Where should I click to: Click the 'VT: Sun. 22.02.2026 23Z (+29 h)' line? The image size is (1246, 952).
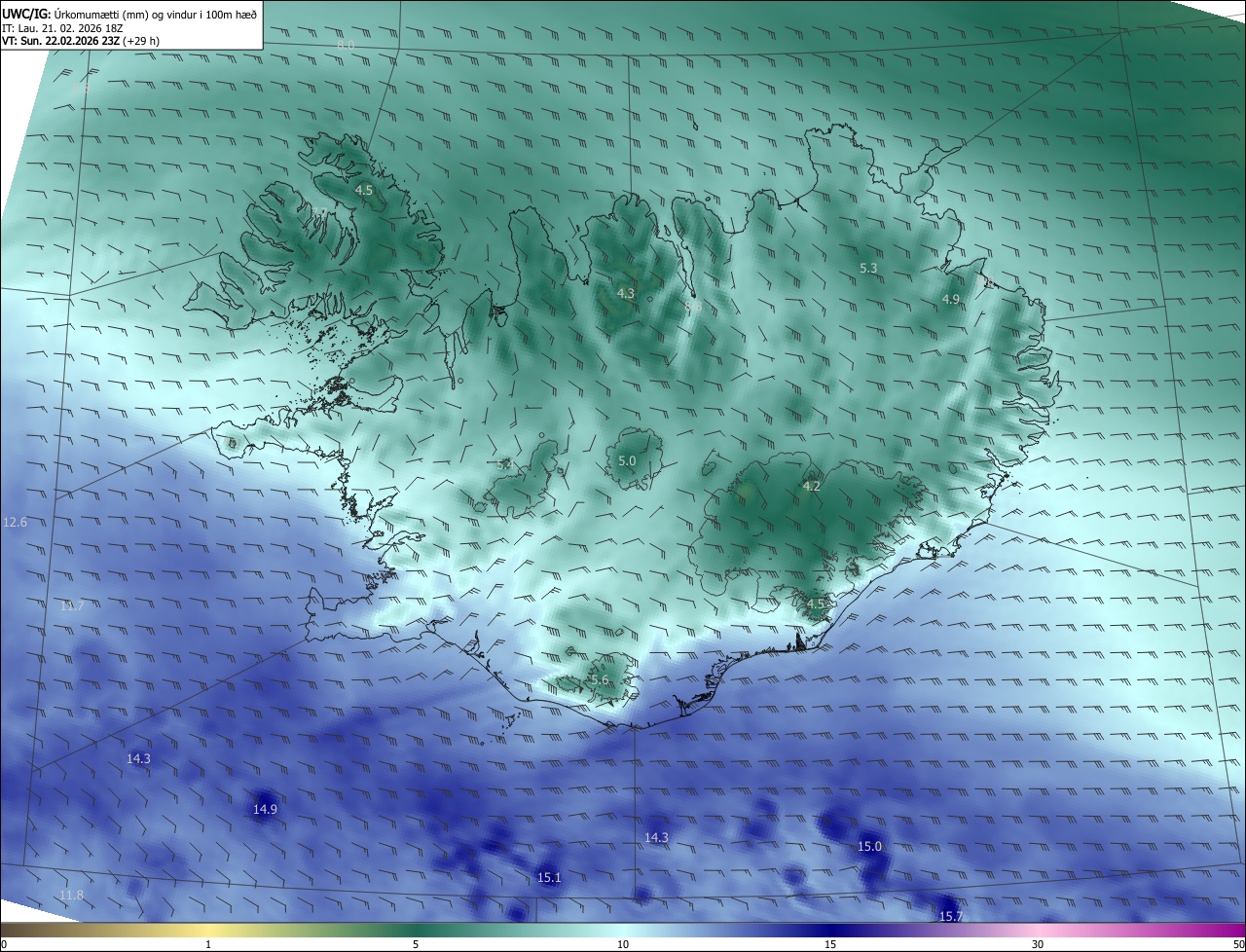point(81,42)
